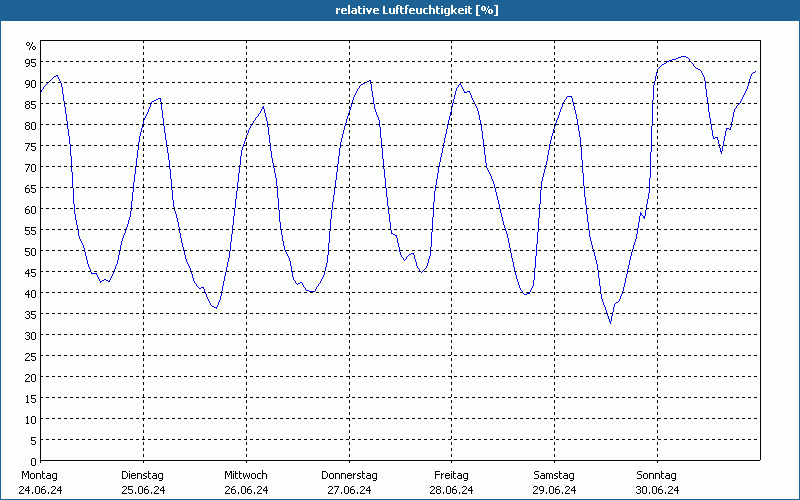This screenshot has height=500, width=800.
Task: Click the y-axis value 50
Action: (x=31, y=252)
